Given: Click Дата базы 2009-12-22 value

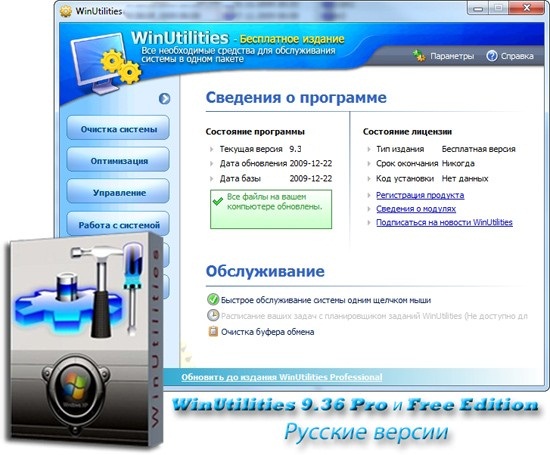Looking at the screenshot, I should [310, 179].
